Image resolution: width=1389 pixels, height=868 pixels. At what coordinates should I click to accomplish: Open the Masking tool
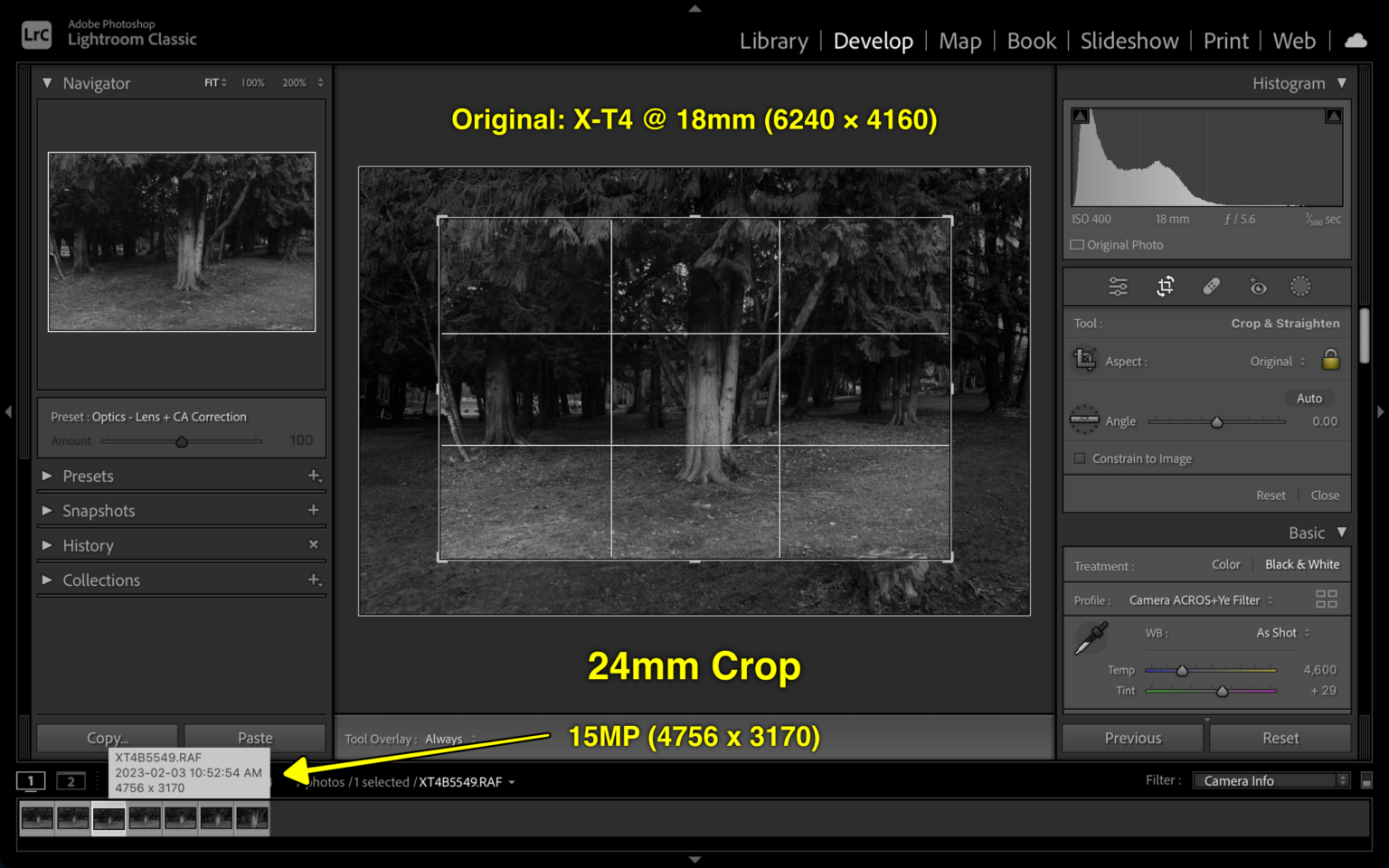pyautogui.click(x=1301, y=286)
